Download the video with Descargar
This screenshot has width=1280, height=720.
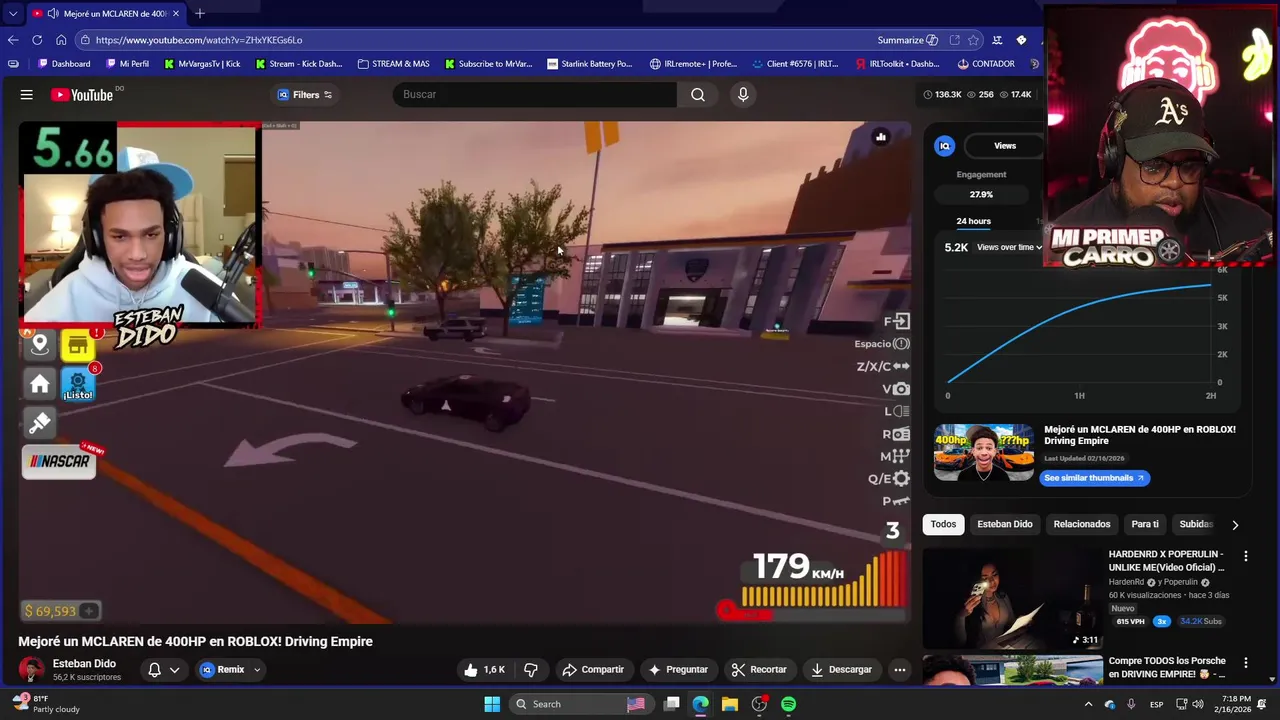tap(841, 670)
